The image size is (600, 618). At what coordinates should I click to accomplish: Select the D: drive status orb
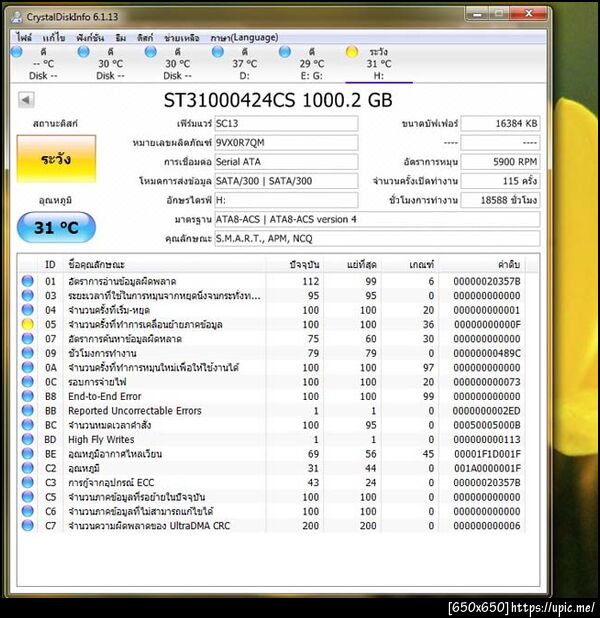coord(218,52)
